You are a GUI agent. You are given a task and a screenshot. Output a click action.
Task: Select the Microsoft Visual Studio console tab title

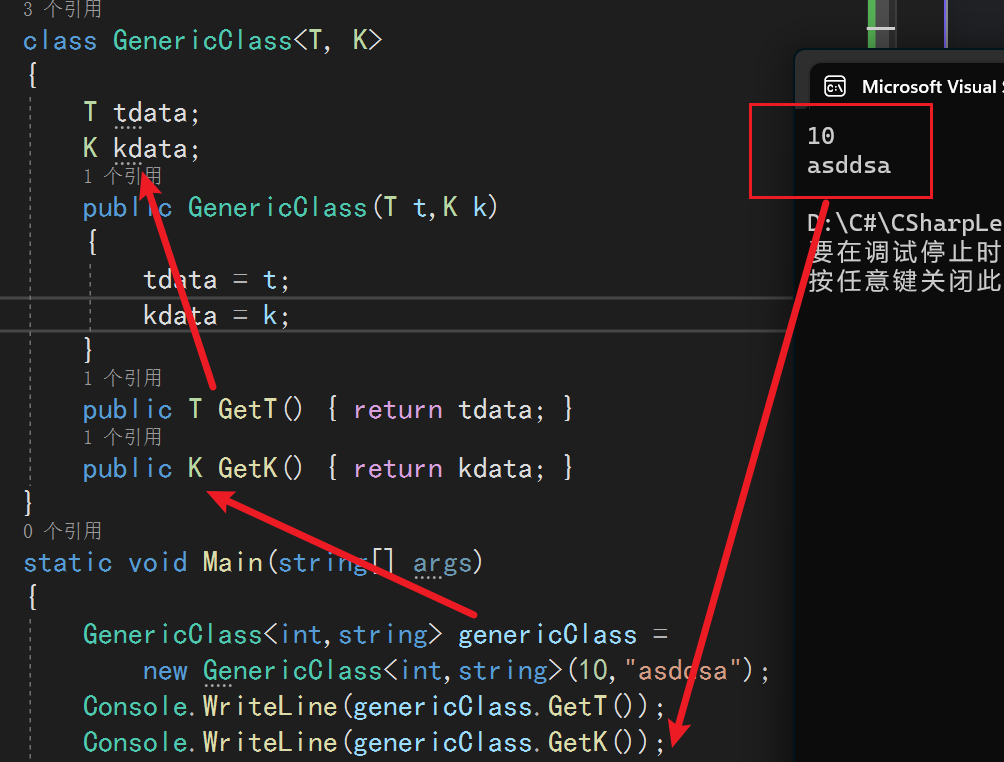click(x=930, y=87)
